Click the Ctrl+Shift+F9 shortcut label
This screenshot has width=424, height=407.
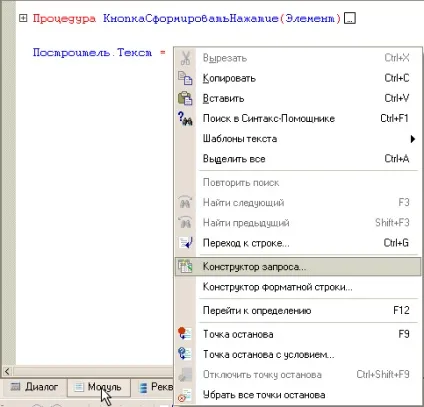click(x=383, y=374)
